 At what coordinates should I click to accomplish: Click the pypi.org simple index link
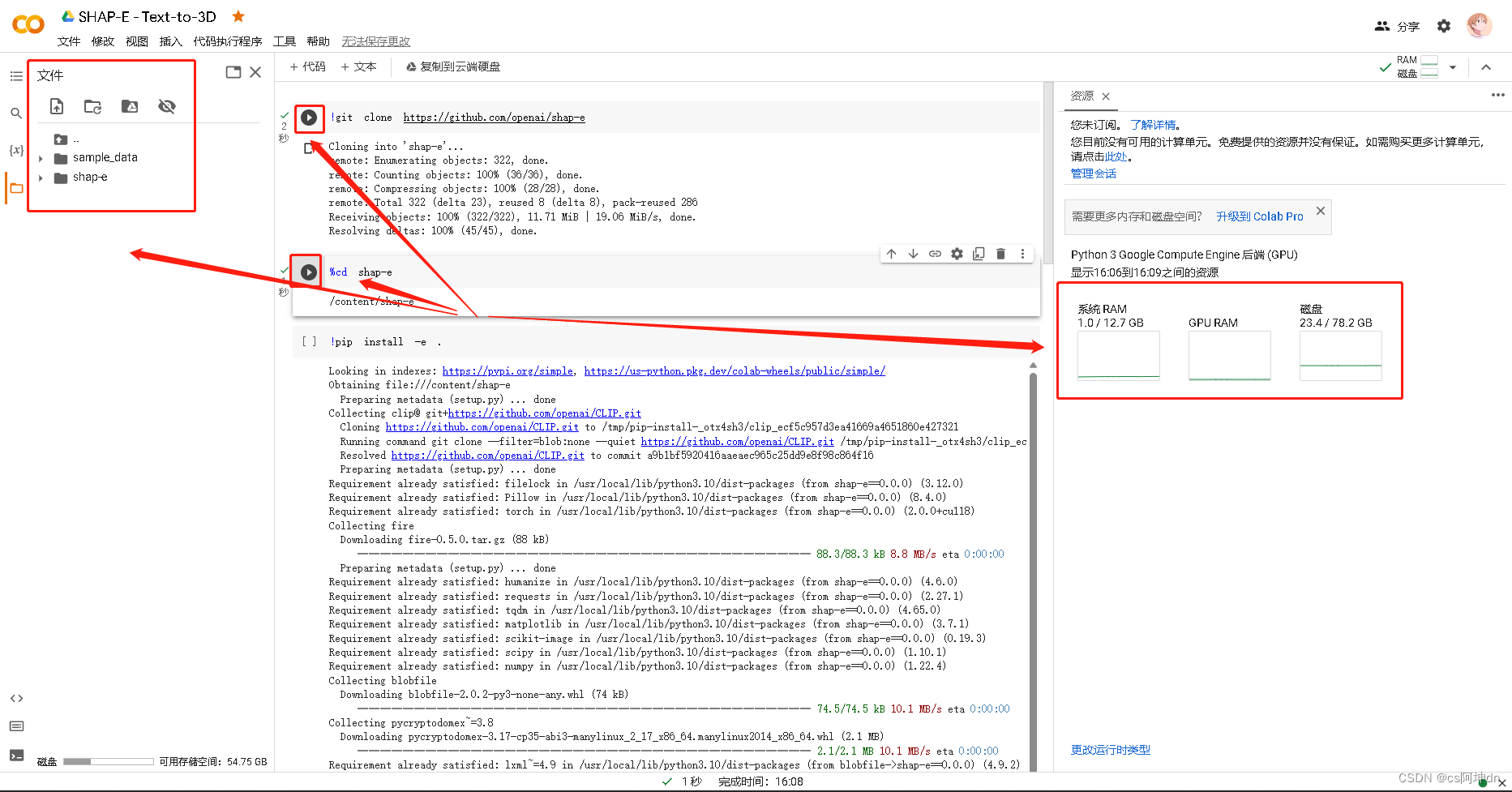pyautogui.click(x=508, y=371)
